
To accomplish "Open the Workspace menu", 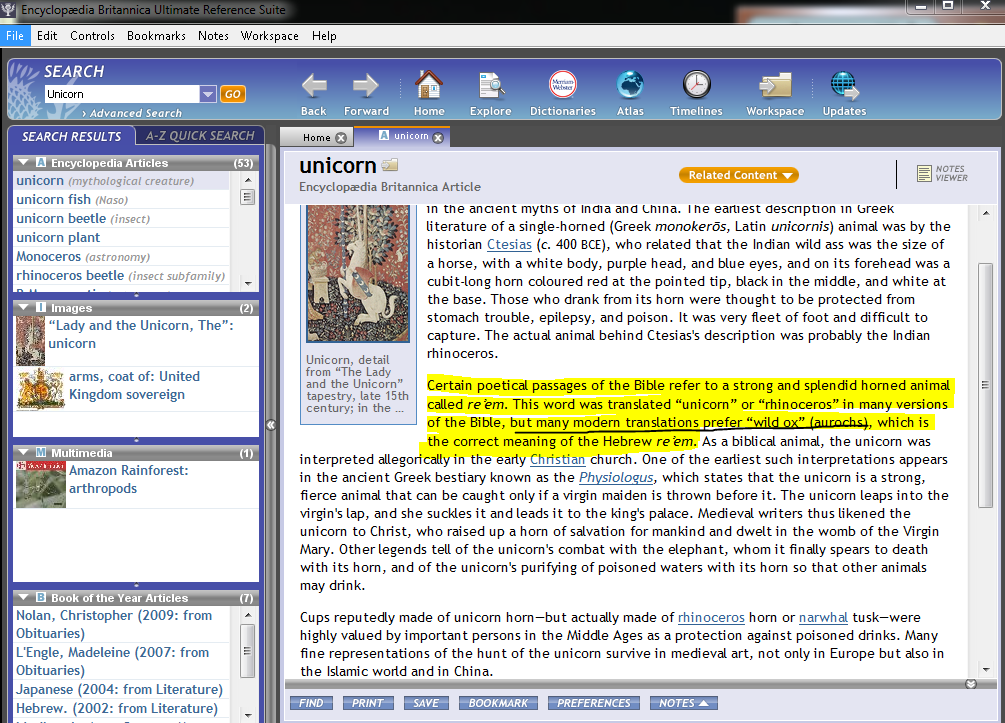I will tap(270, 36).
